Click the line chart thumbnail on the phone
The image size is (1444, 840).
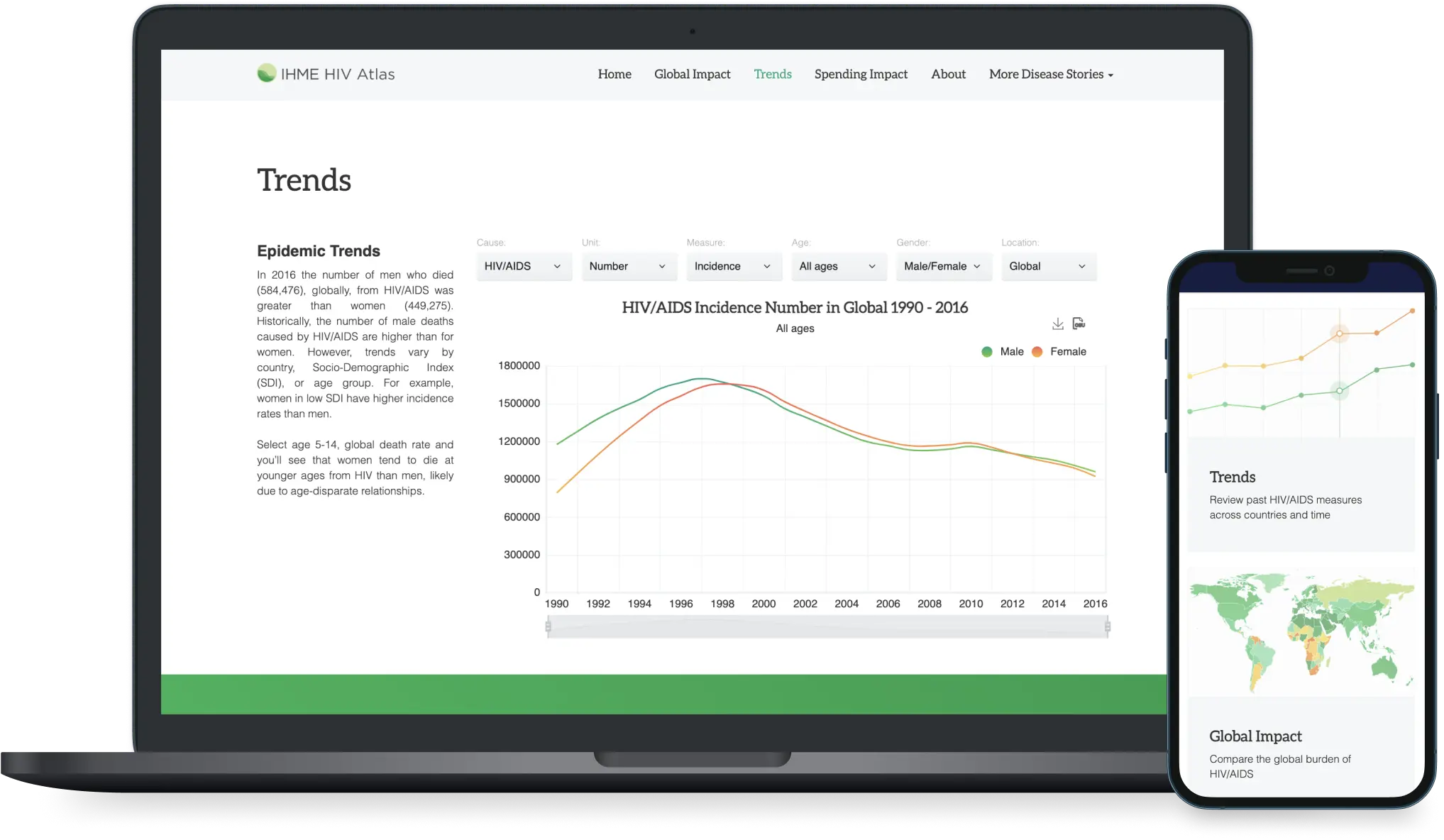(x=1301, y=372)
